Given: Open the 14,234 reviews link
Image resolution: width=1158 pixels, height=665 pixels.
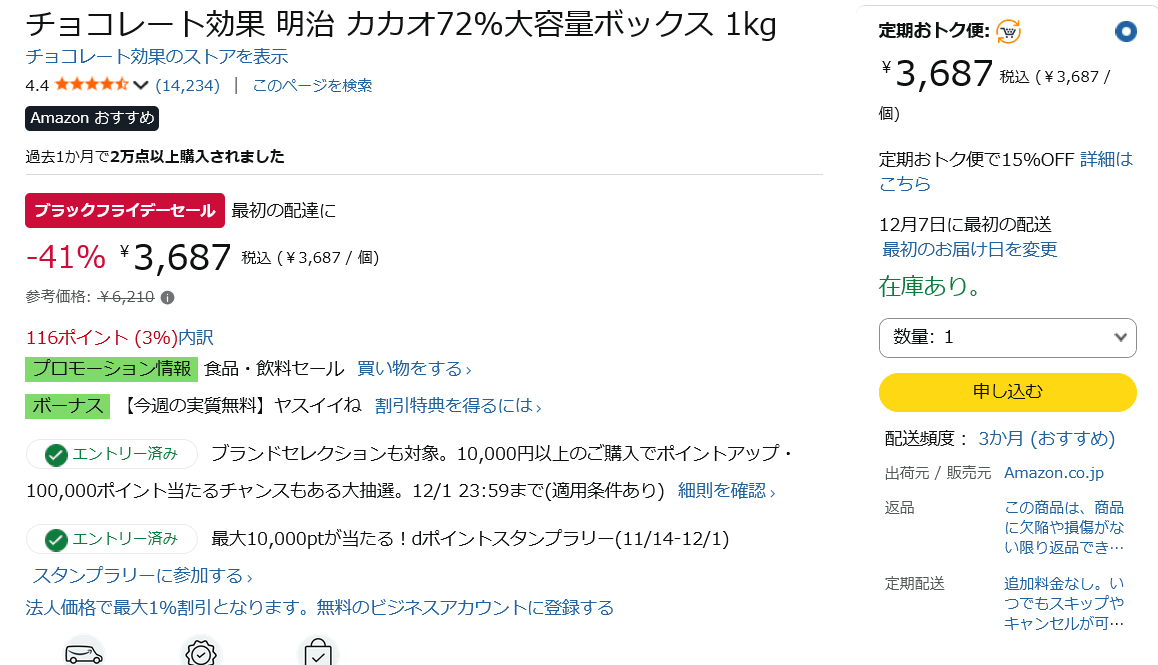Looking at the screenshot, I should click(x=187, y=85).
